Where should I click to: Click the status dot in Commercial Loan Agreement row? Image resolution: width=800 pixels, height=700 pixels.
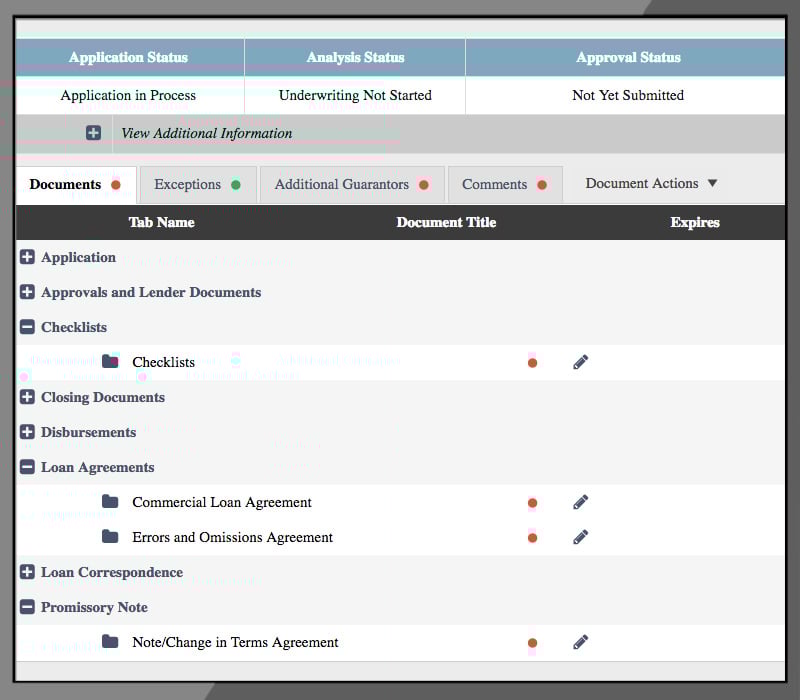[532, 503]
